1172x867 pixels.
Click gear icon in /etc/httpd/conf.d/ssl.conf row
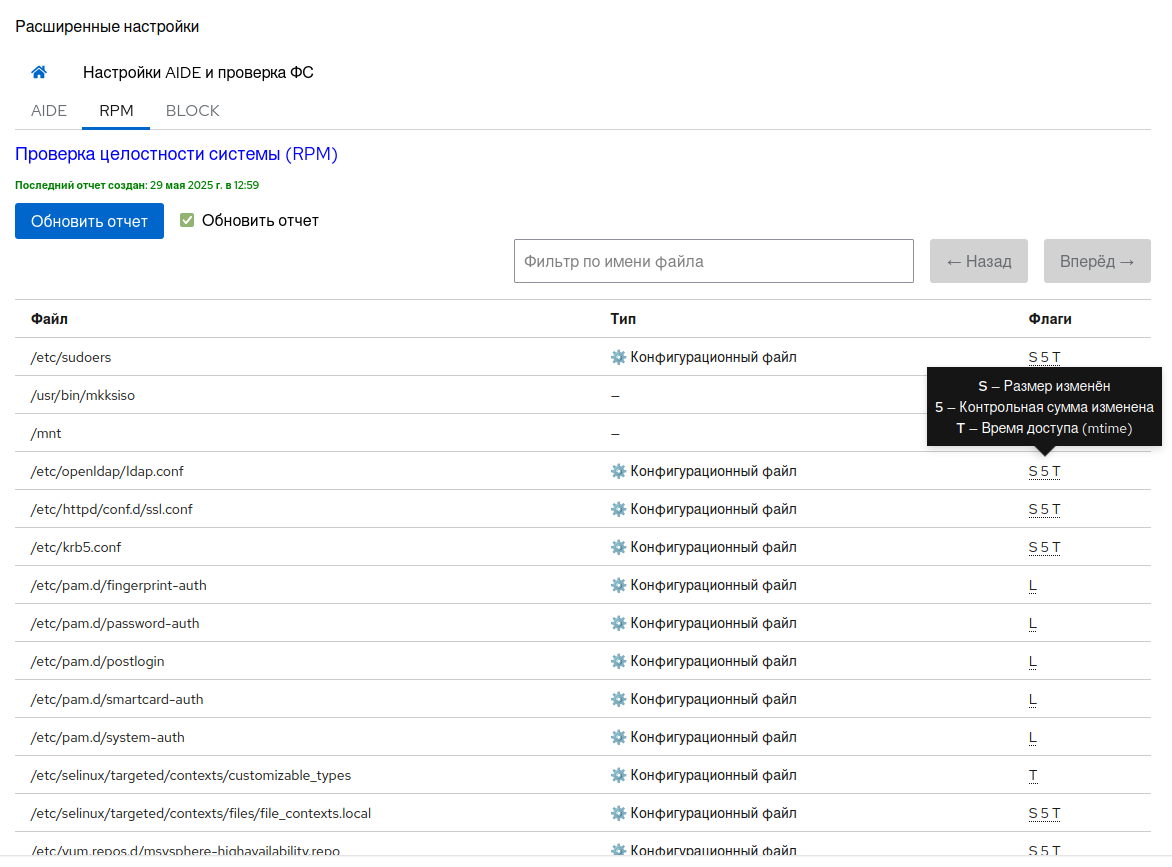(x=618, y=509)
